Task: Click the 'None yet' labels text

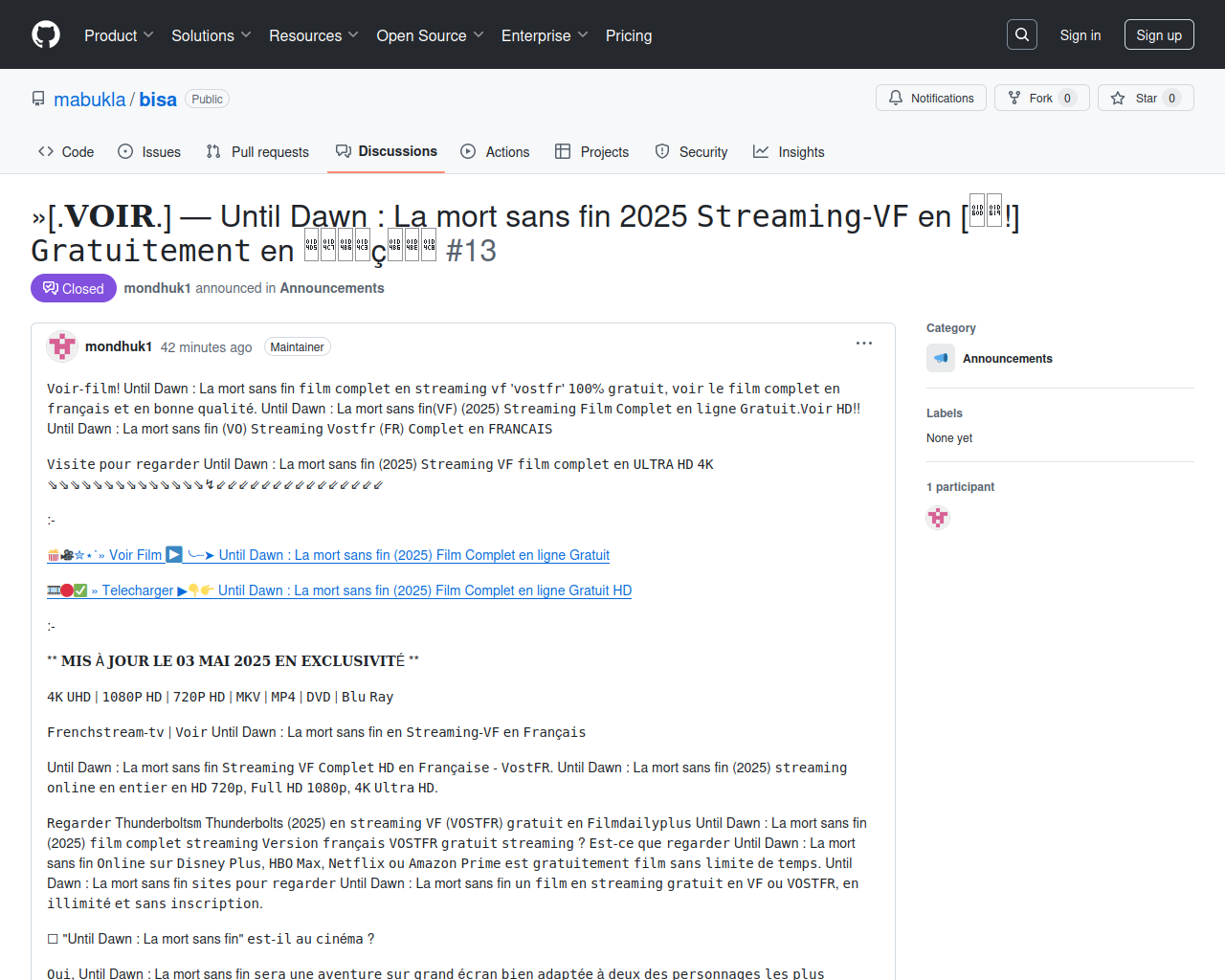Action: pyautogui.click(x=949, y=438)
